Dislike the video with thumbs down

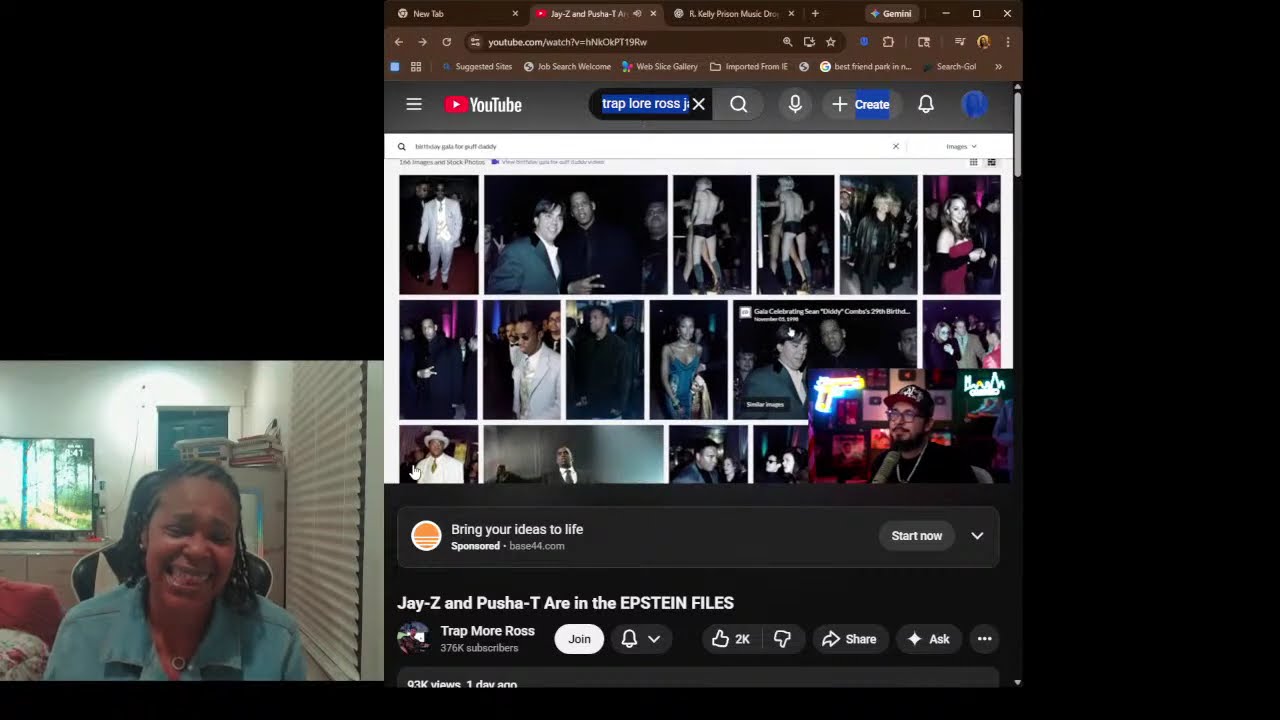coord(783,639)
